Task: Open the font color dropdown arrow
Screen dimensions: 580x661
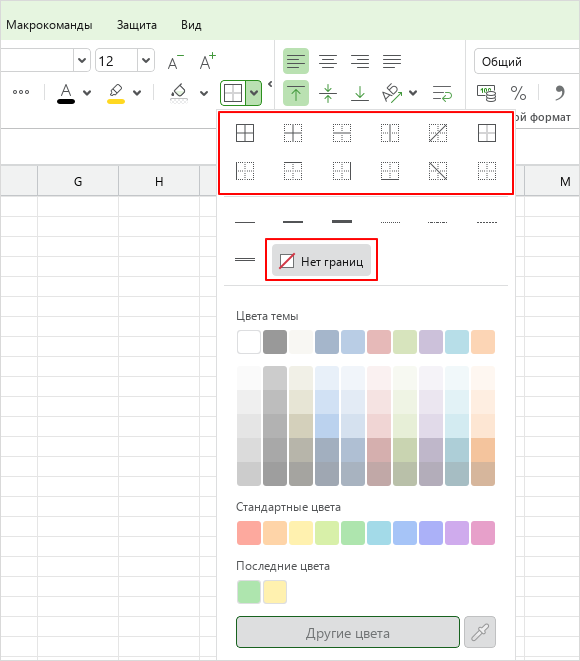Action: click(87, 93)
